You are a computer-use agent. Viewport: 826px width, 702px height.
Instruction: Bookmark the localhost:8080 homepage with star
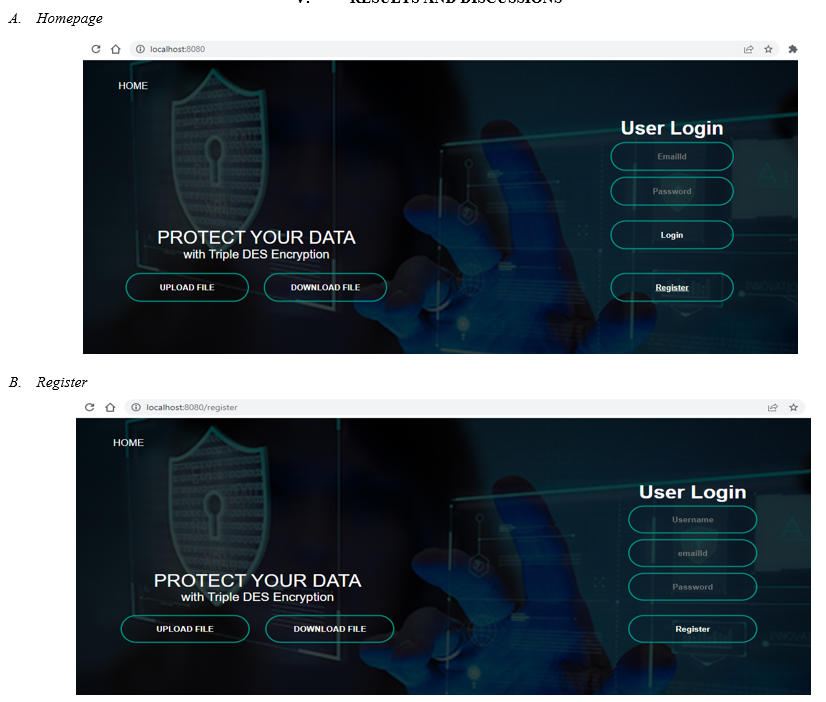pyautogui.click(x=768, y=49)
